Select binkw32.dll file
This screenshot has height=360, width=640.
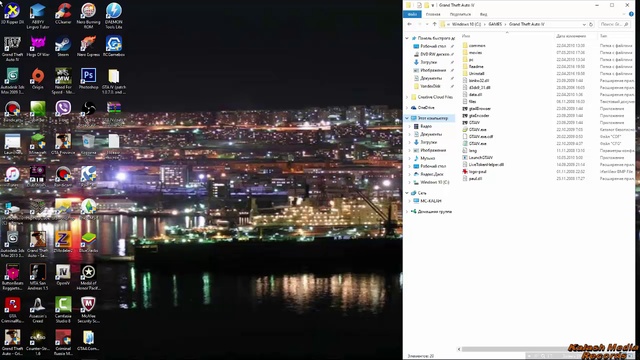coord(479,81)
